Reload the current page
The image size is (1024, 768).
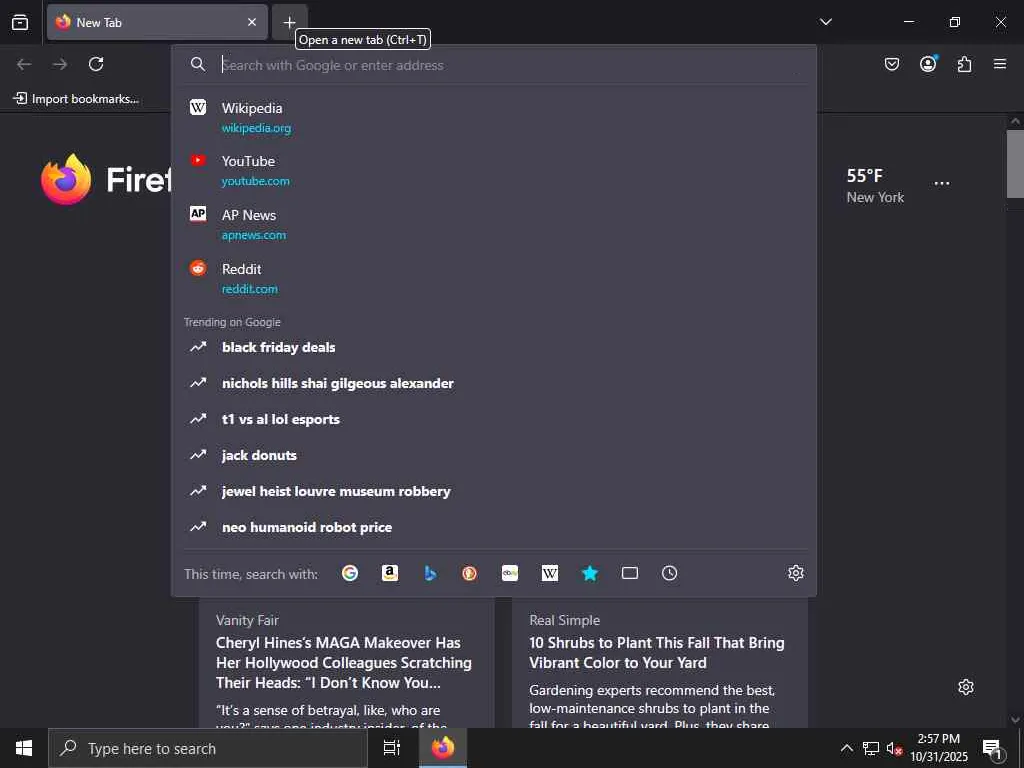click(96, 64)
